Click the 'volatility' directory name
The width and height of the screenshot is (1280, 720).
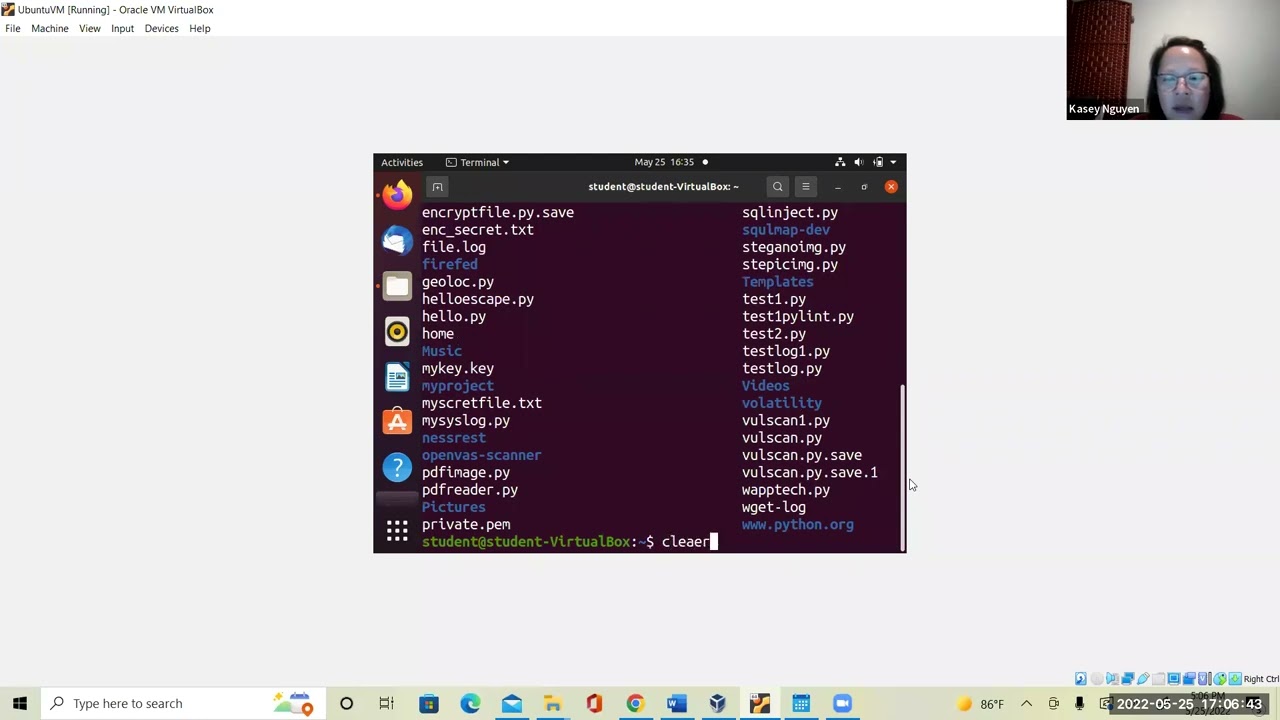(x=782, y=403)
